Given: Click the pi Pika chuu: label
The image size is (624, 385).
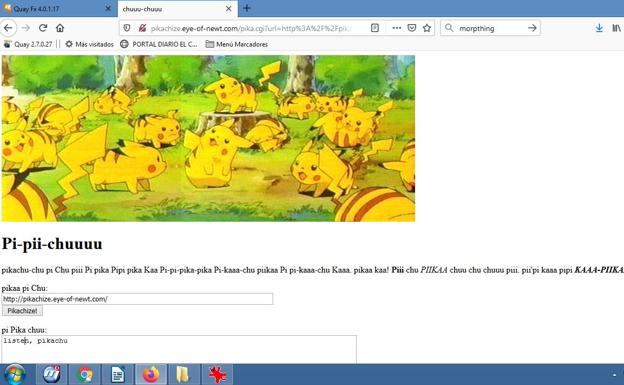Looking at the screenshot, I should click(x=24, y=330).
